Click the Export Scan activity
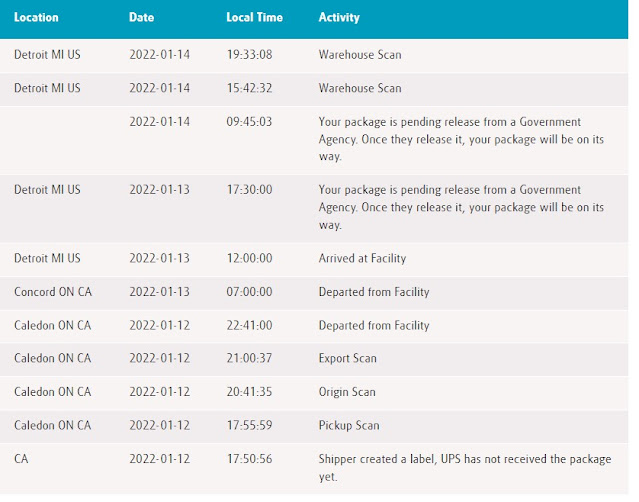The width and height of the screenshot is (639, 502). click(x=347, y=358)
